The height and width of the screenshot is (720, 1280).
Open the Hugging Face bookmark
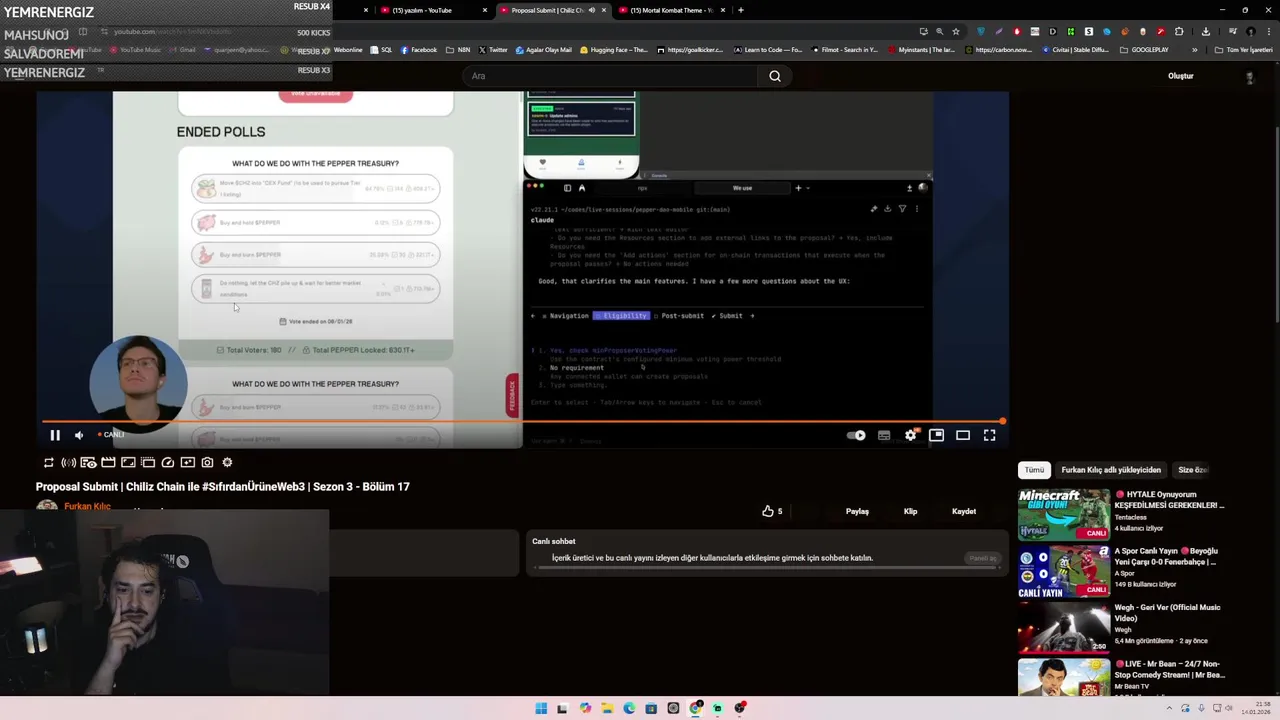[x=615, y=50]
